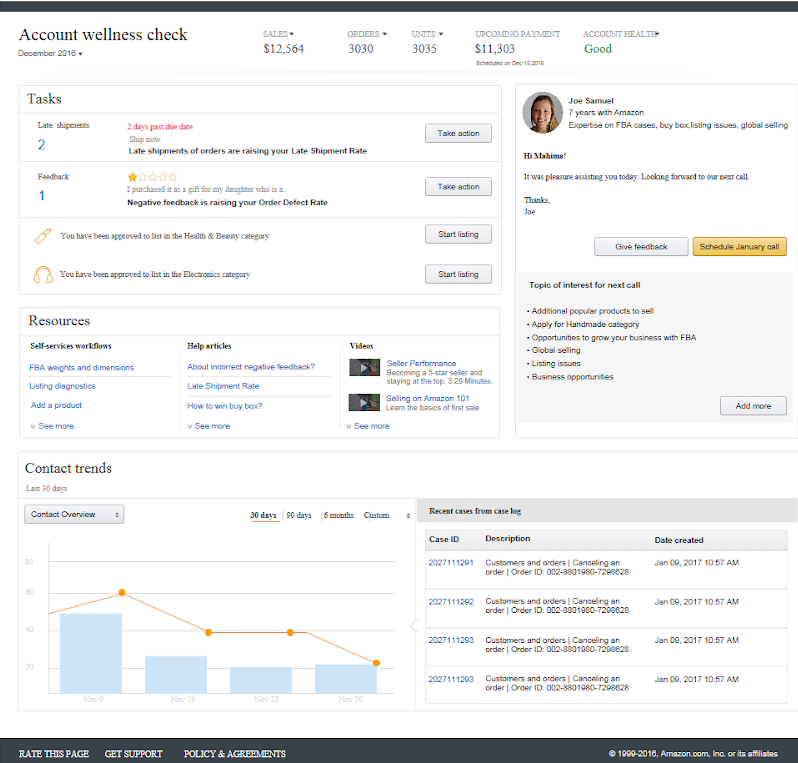Image resolution: width=798 pixels, height=763 pixels.
Task: Open case ID 2027111291
Action: click(451, 563)
